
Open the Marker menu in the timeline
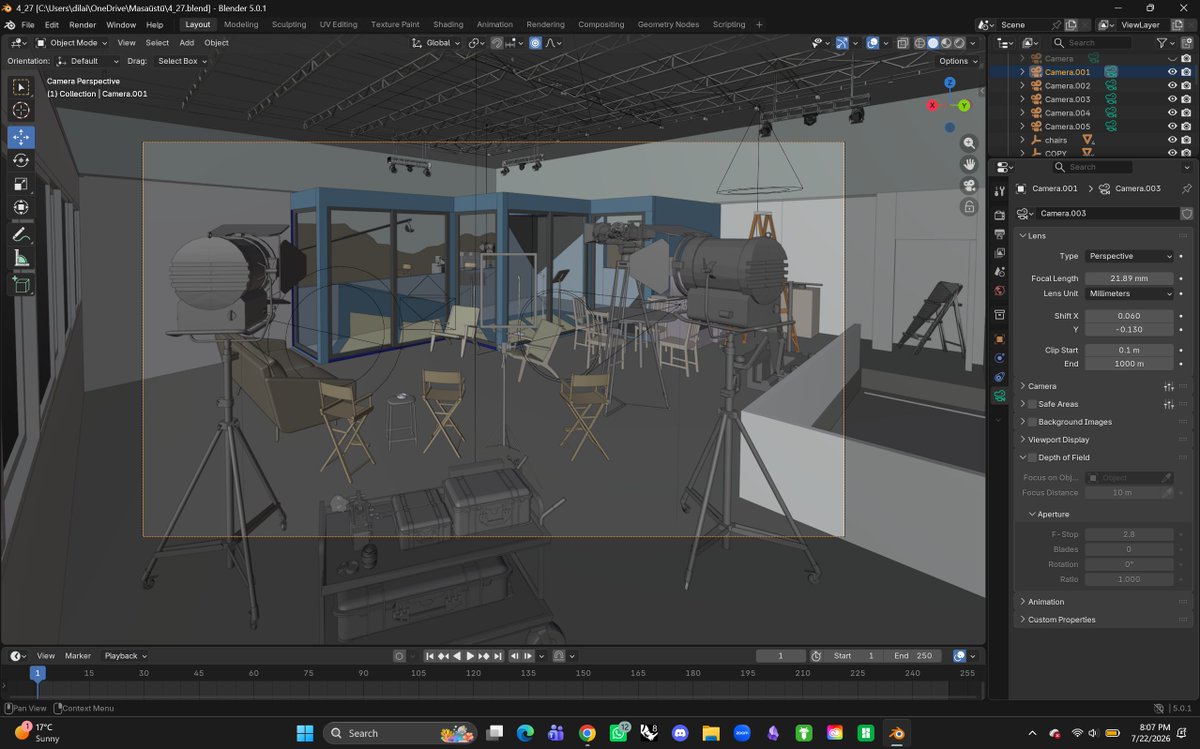pyautogui.click(x=78, y=656)
